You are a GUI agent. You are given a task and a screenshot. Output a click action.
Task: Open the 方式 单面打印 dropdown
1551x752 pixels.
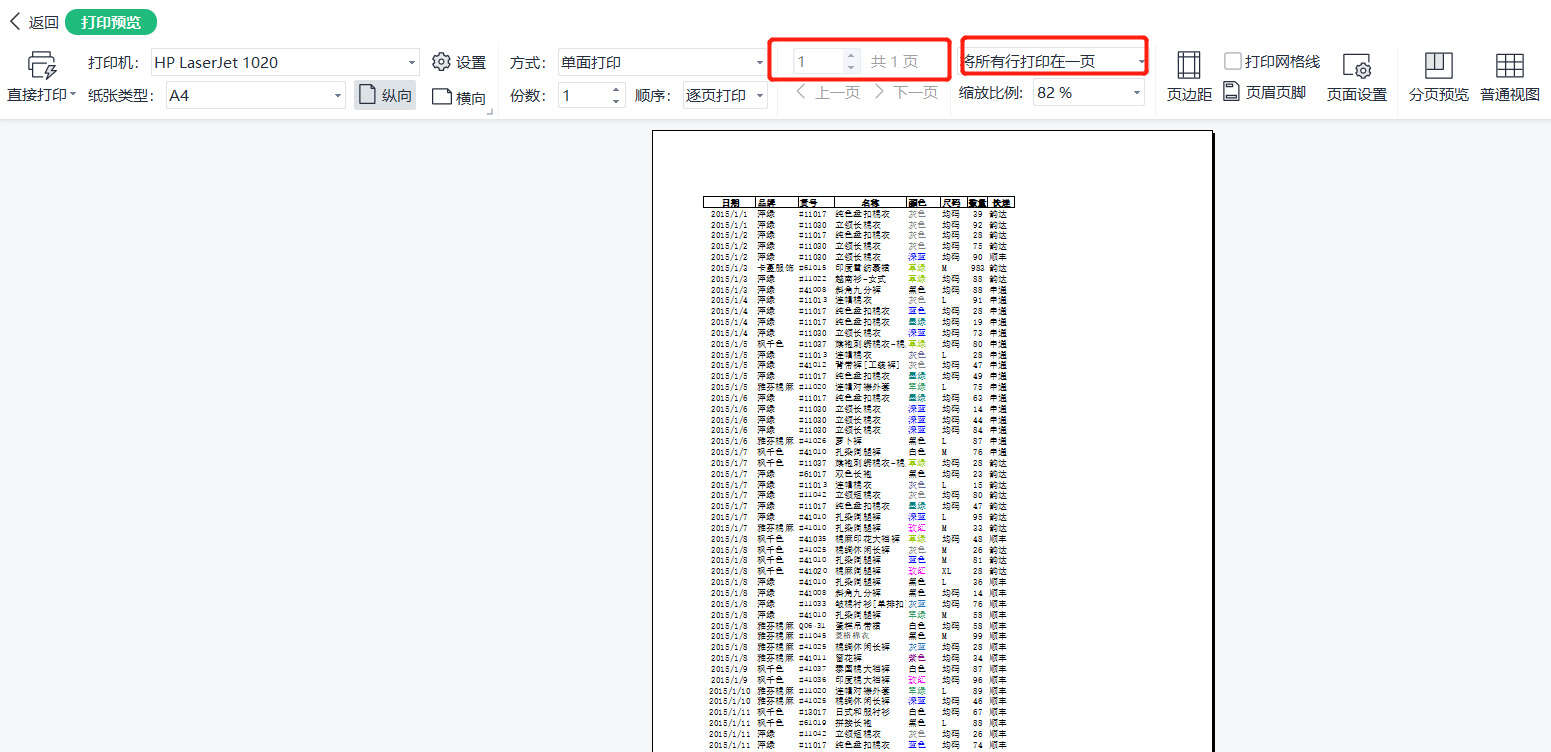[x=662, y=62]
